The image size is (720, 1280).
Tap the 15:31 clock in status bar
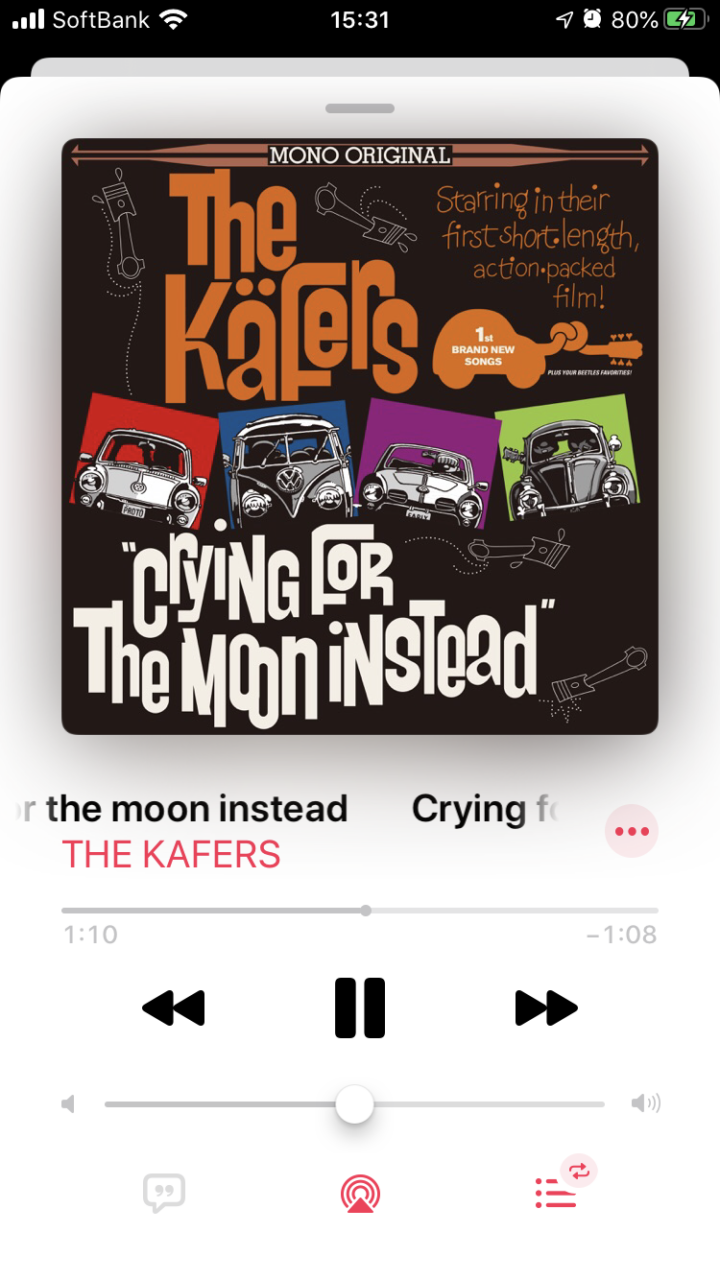pyautogui.click(x=360, y=19)
